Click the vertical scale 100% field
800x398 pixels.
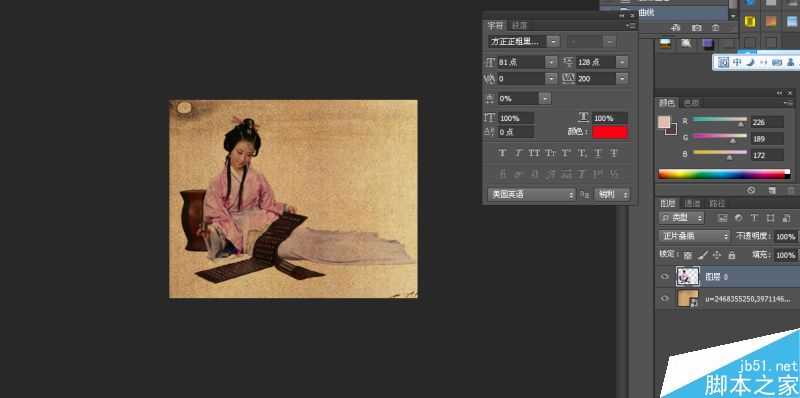pyautogui.click(x=516, y=118)
